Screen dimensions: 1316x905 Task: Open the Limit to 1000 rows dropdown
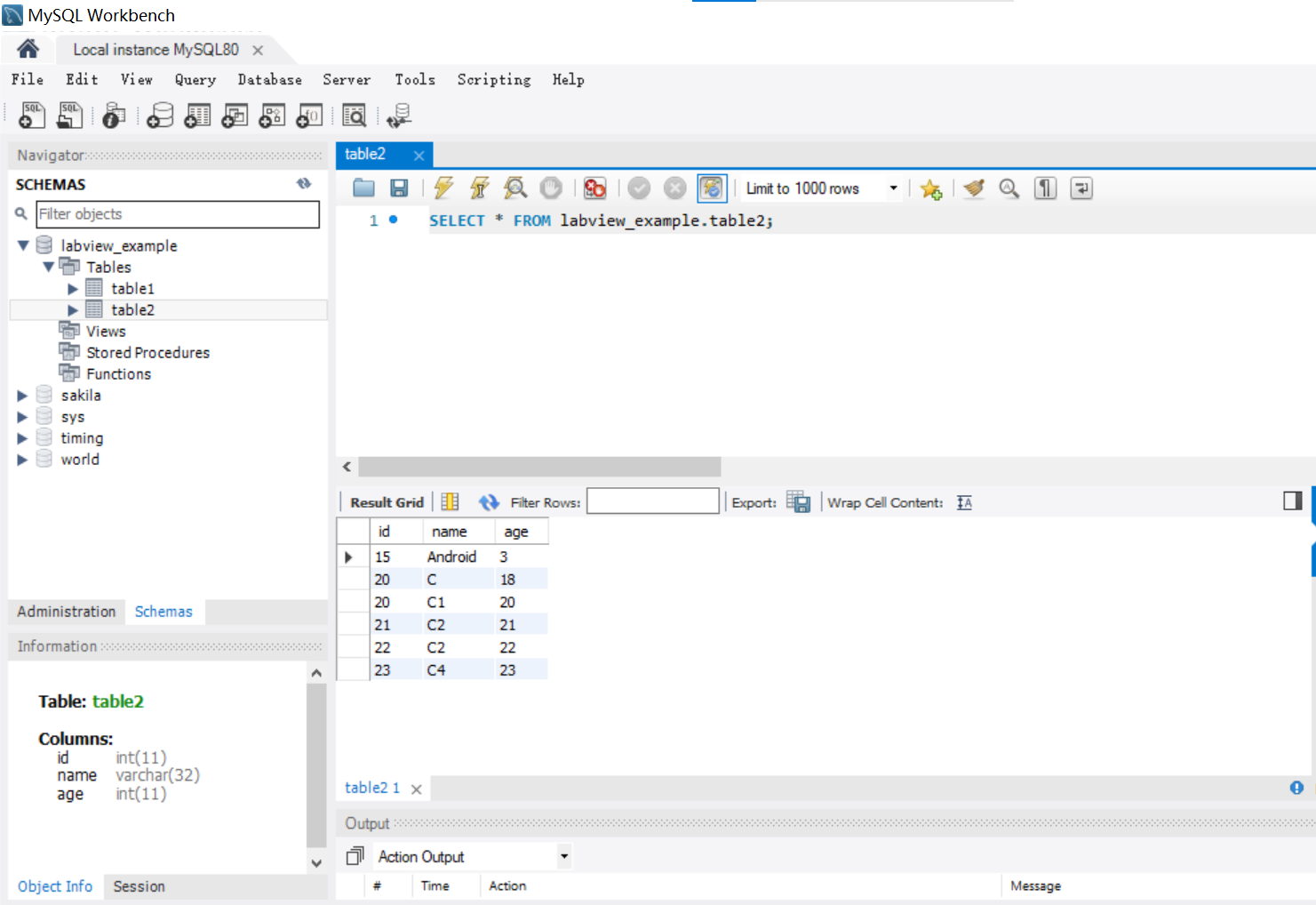tap(893, 188)
